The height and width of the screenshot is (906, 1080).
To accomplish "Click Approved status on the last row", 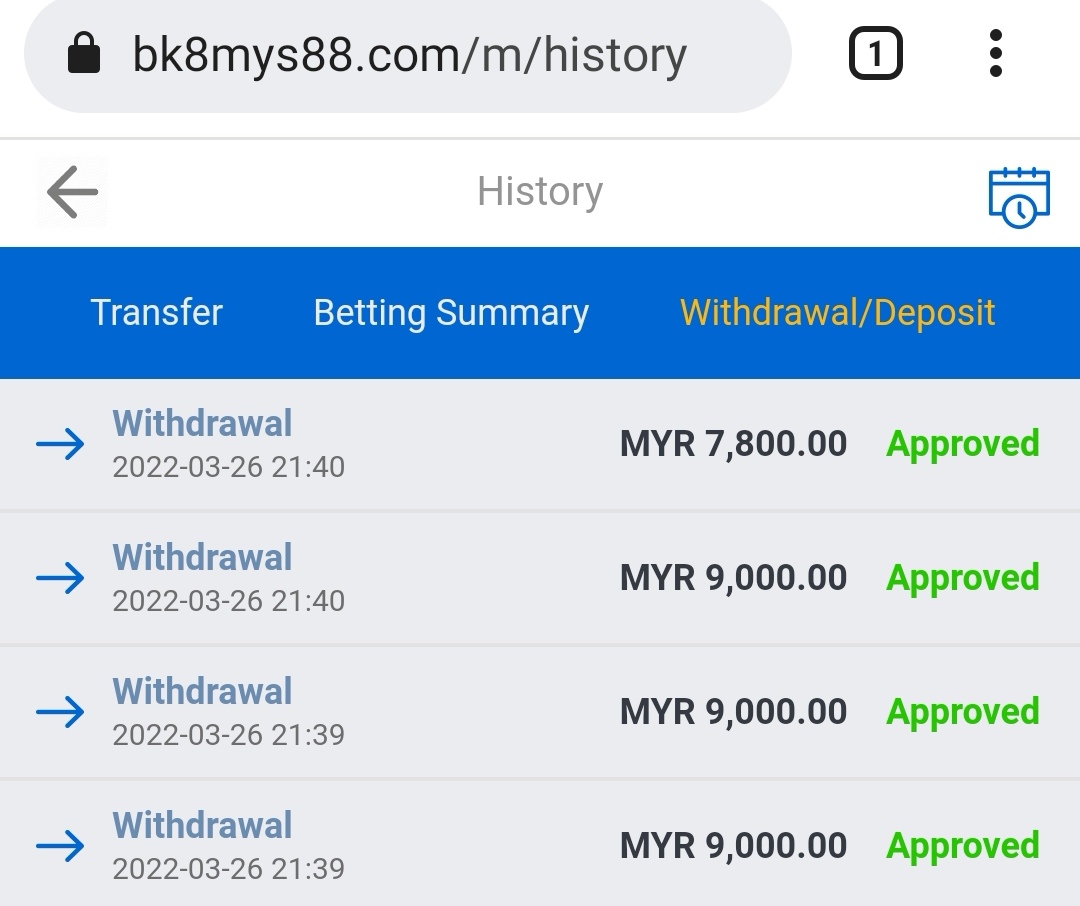I will [962, 846].
